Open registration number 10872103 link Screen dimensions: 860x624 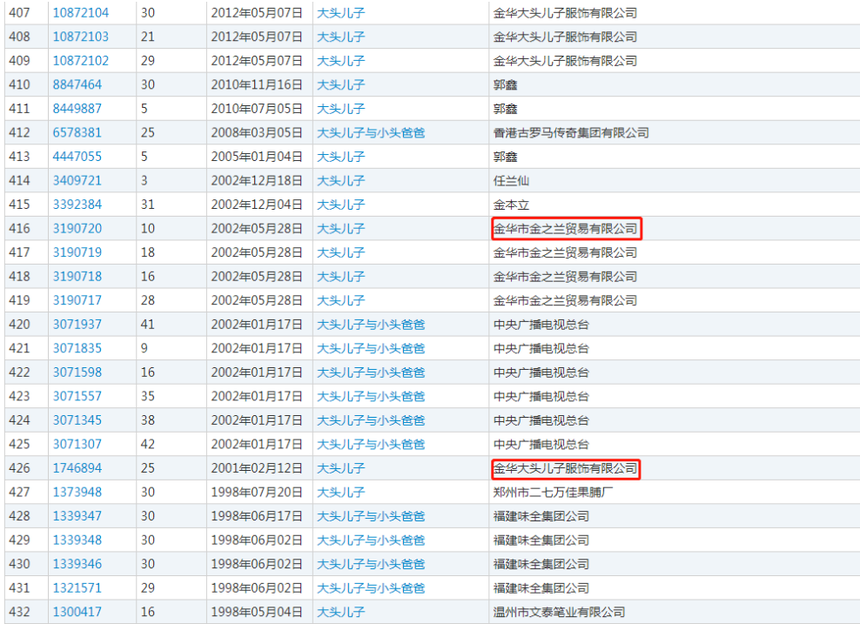pos(81,37)
